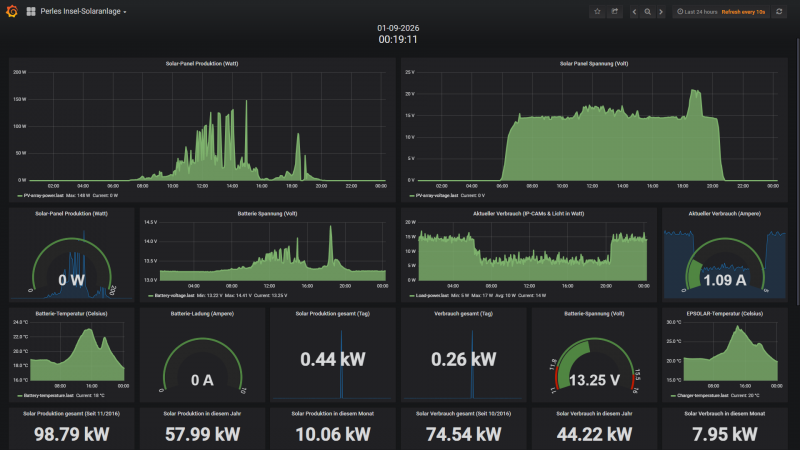Click the Refresh every 10s setting
This screenshot has width=800, height=450.
[743, 12]
